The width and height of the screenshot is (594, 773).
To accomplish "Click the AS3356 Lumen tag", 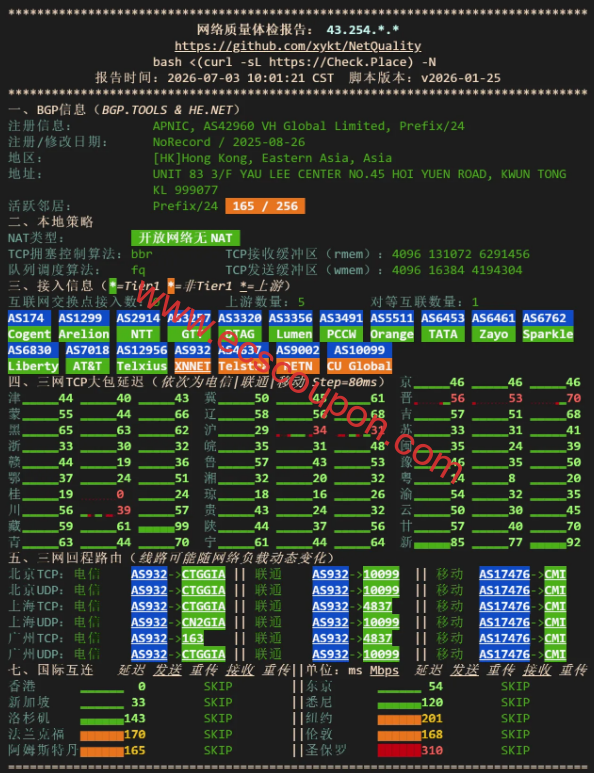I will coord(291,326).
